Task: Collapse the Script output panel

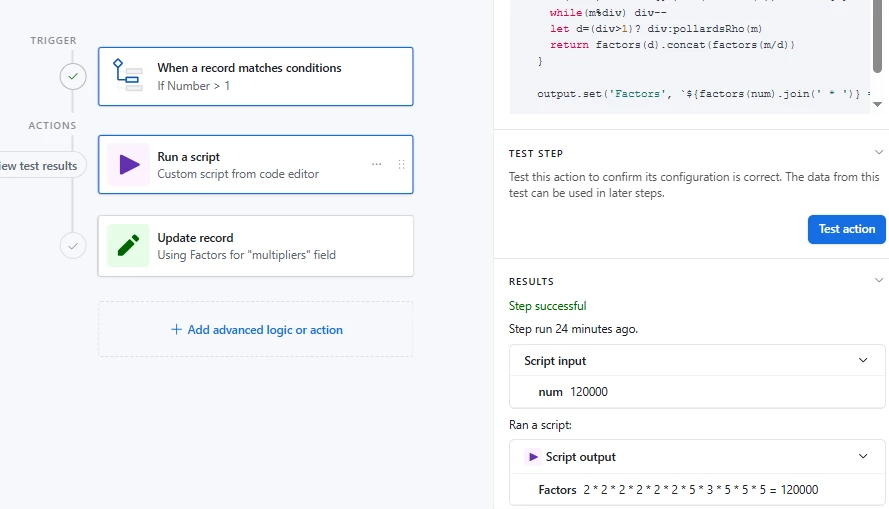Action: click(x=864, y=457)
